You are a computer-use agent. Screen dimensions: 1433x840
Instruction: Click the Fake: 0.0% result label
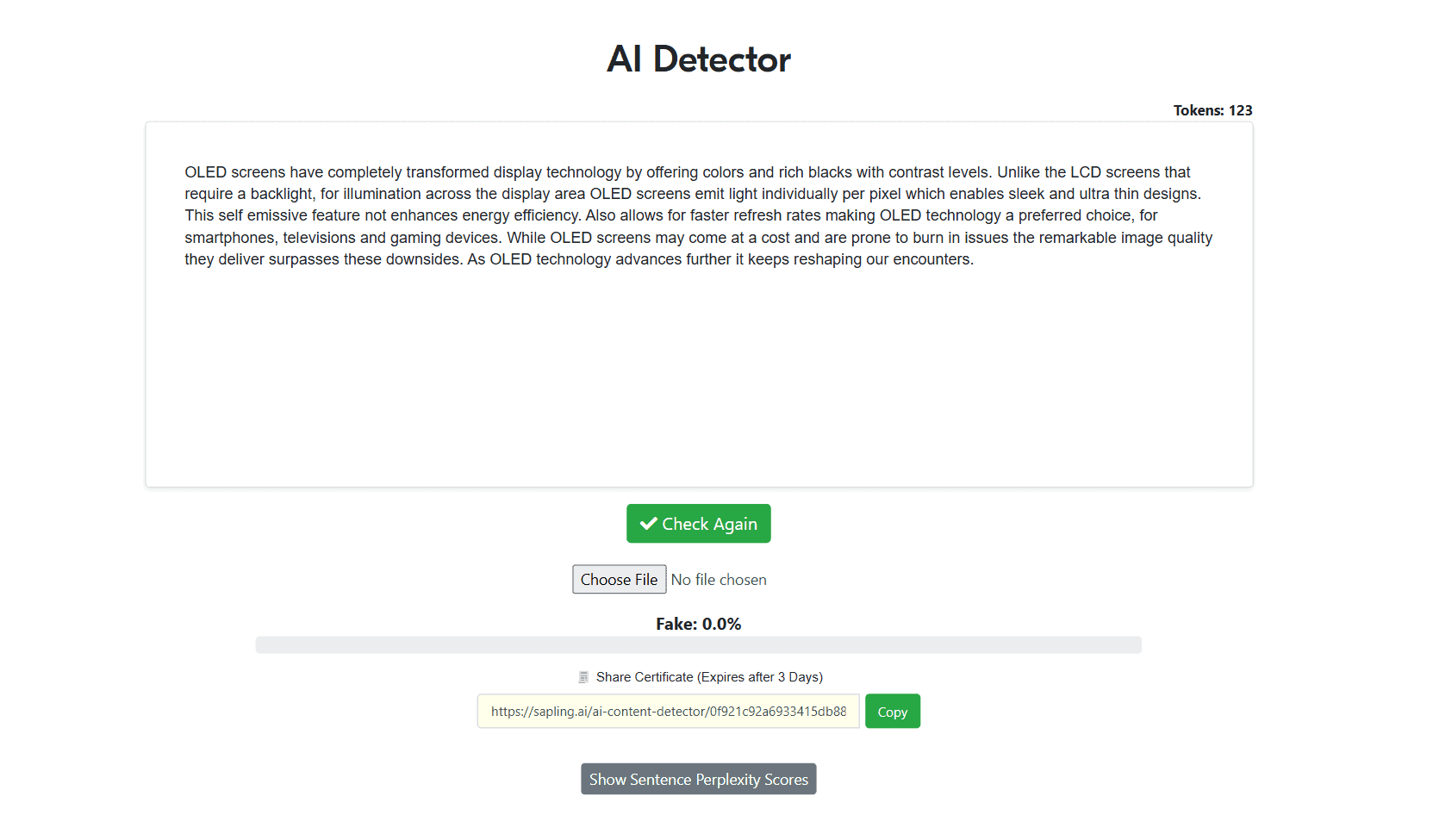[699, 624]
